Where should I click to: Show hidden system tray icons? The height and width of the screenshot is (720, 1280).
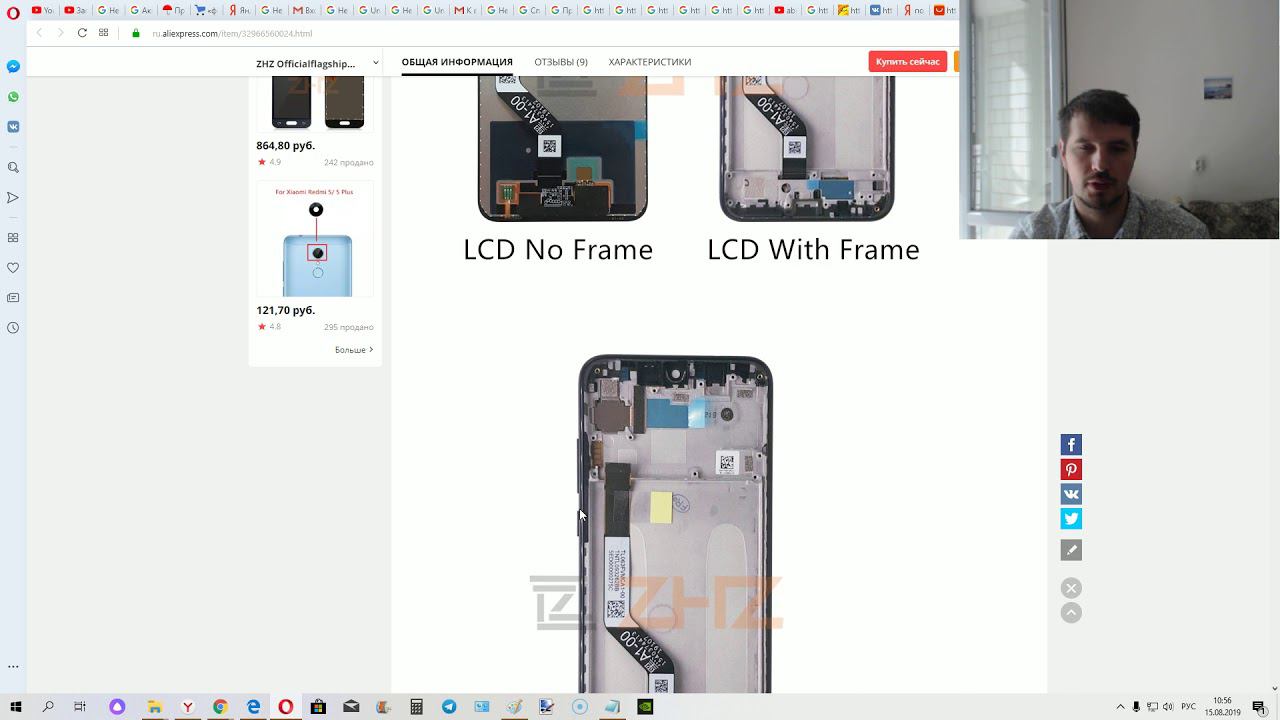[x=1120, y=707]
